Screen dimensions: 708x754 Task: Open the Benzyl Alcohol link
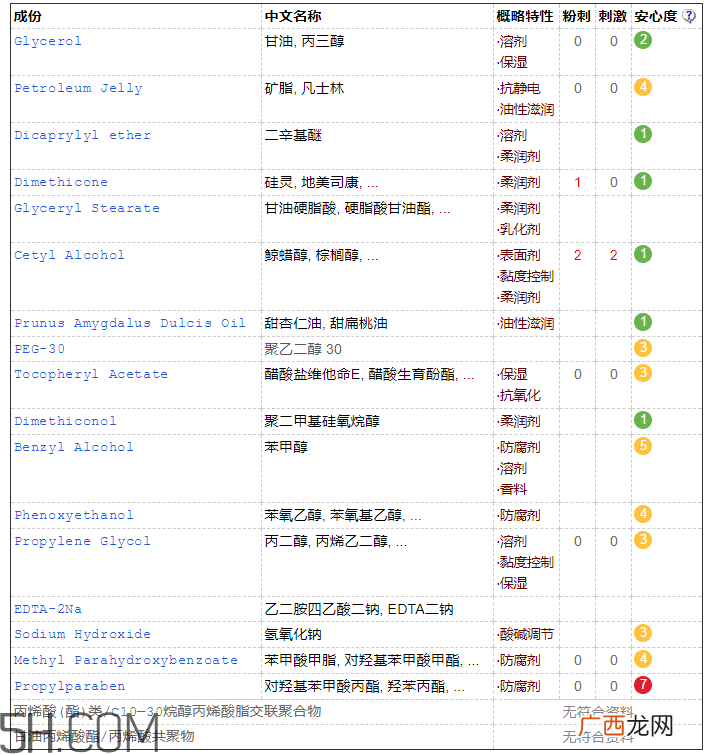pos(74,447)
